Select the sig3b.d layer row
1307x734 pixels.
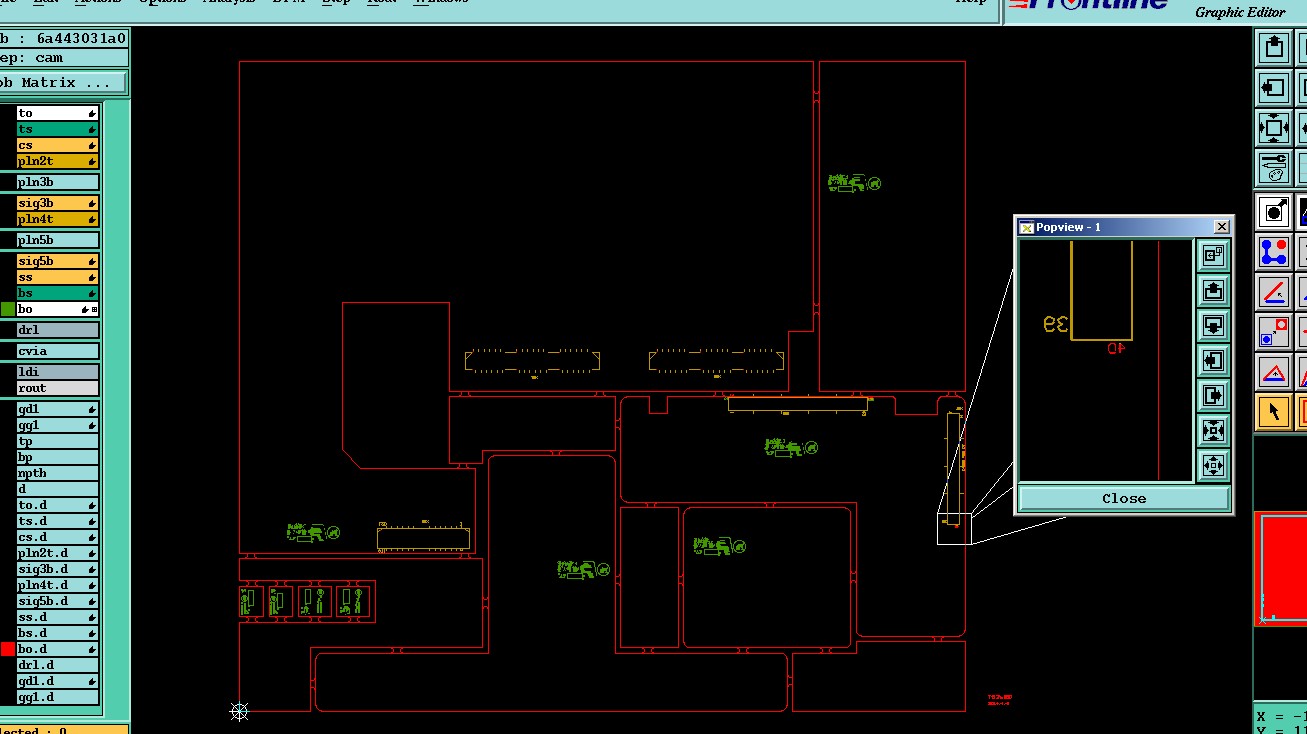58,569
